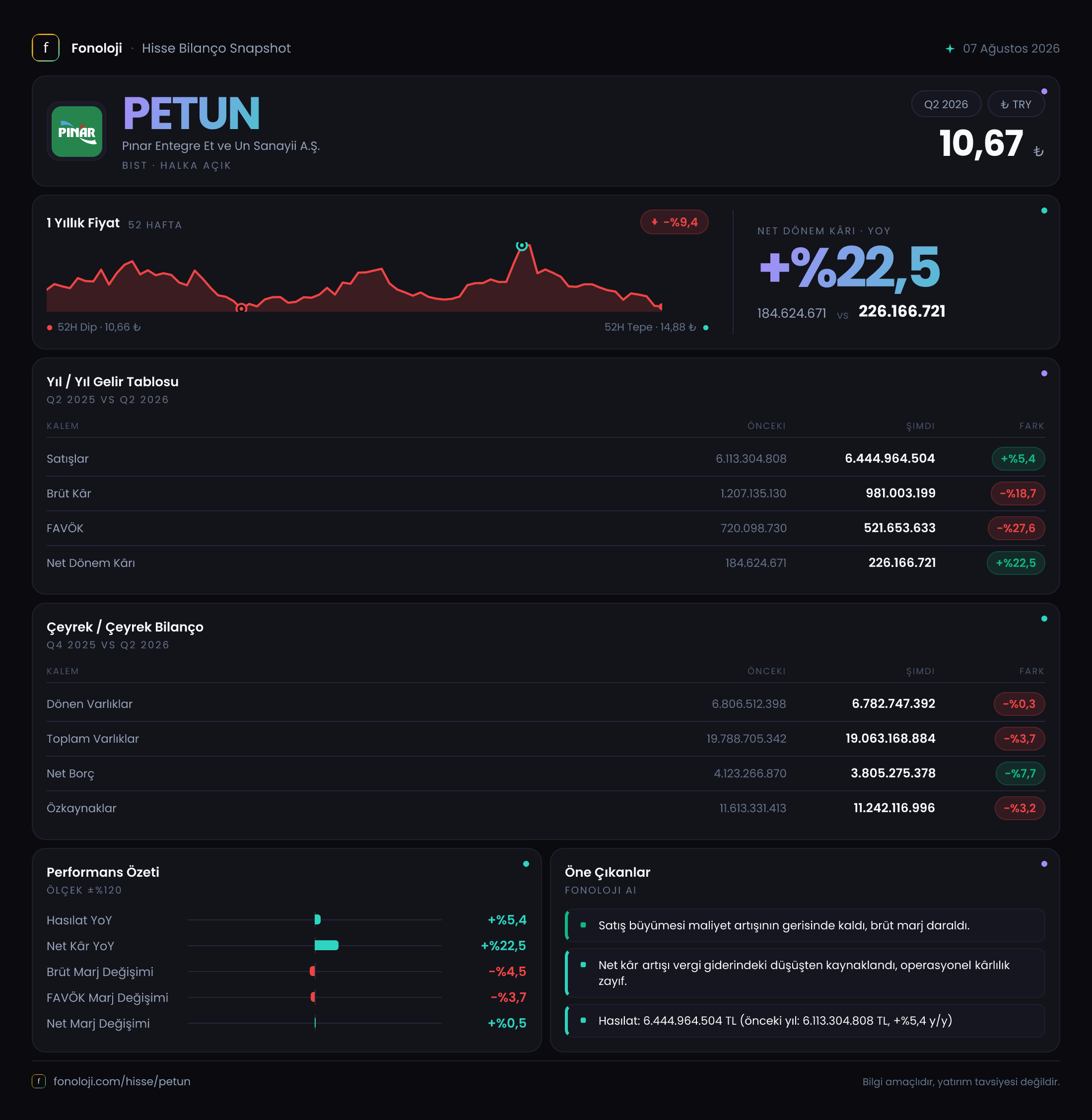Click the 'Çeyrek / Çeyrek Bilanço' heading
This screenshot has width=1092, height=1120.
(x=125, y=627)
